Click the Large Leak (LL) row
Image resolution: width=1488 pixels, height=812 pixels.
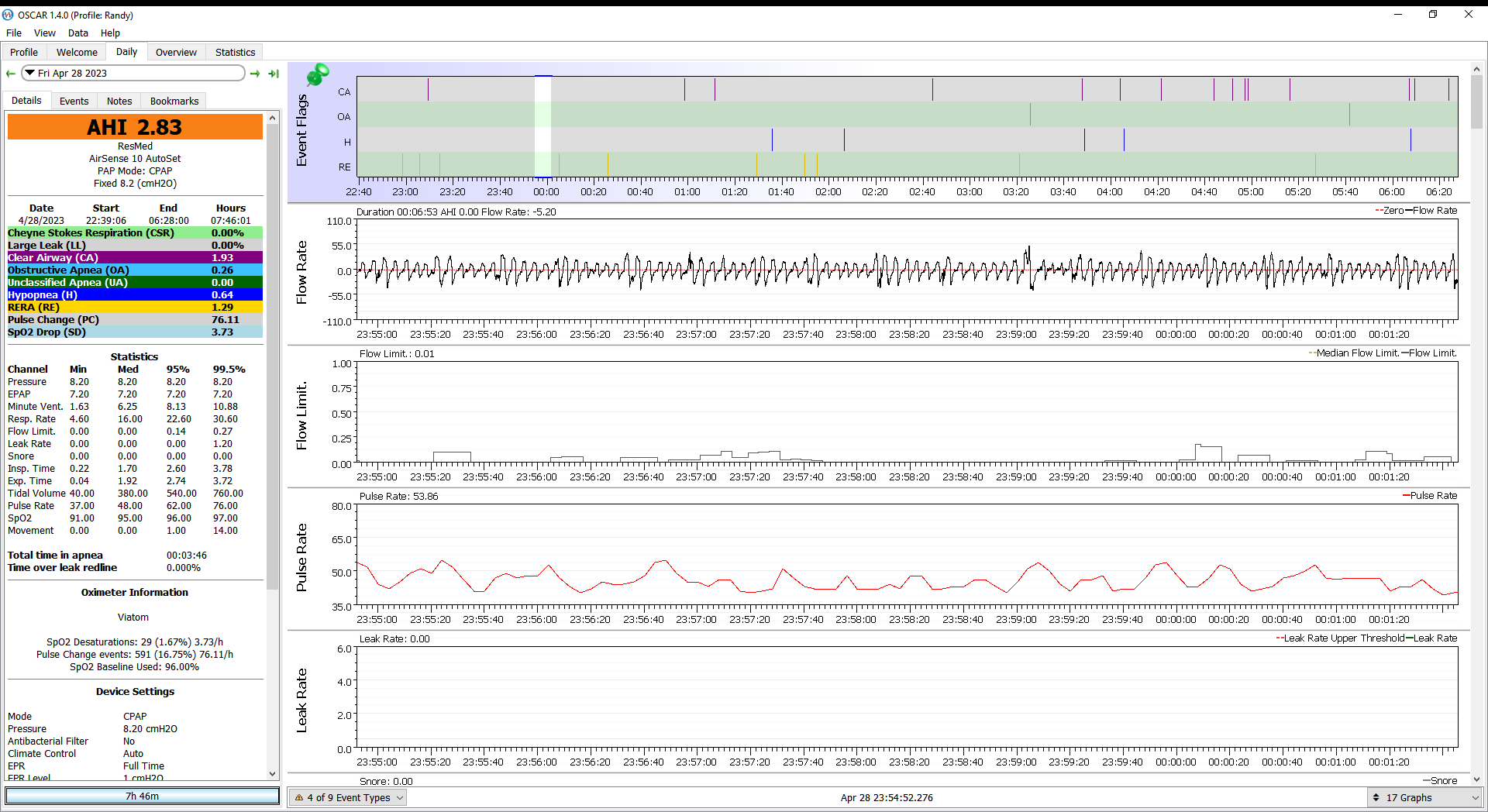(135, 245)
